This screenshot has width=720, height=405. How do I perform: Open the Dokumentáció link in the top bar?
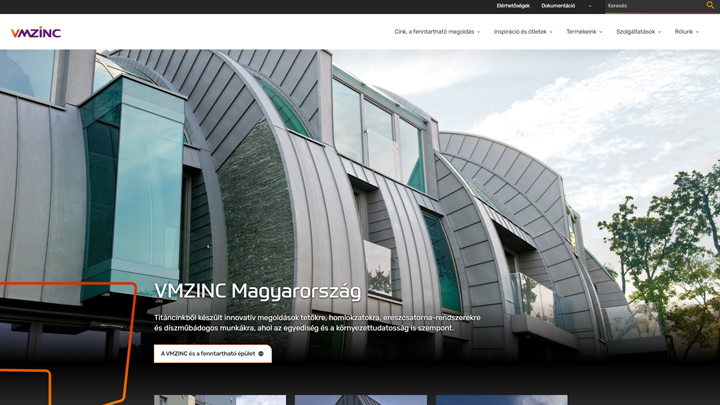558,6
